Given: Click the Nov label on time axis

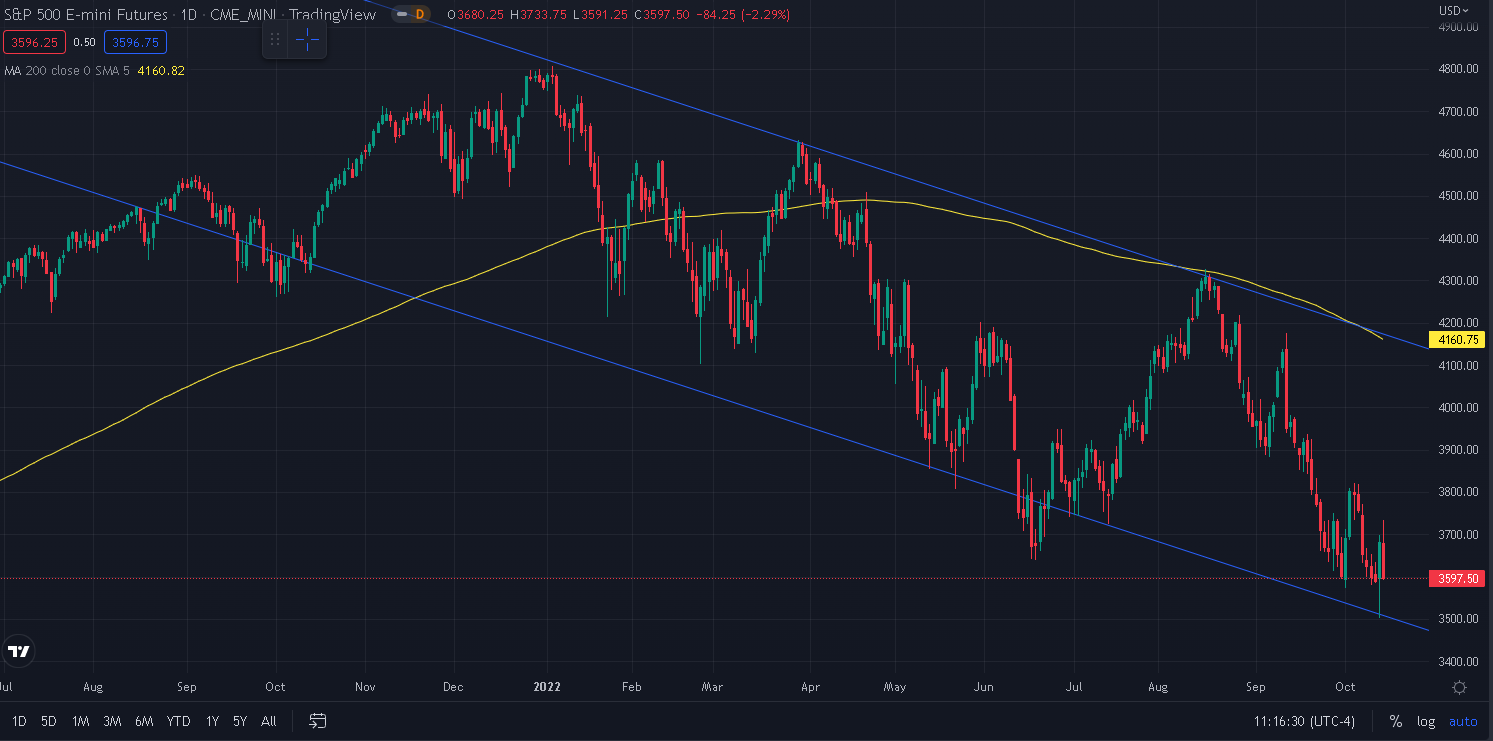Looking at the screenshot, I should click(x=365, y=687).
